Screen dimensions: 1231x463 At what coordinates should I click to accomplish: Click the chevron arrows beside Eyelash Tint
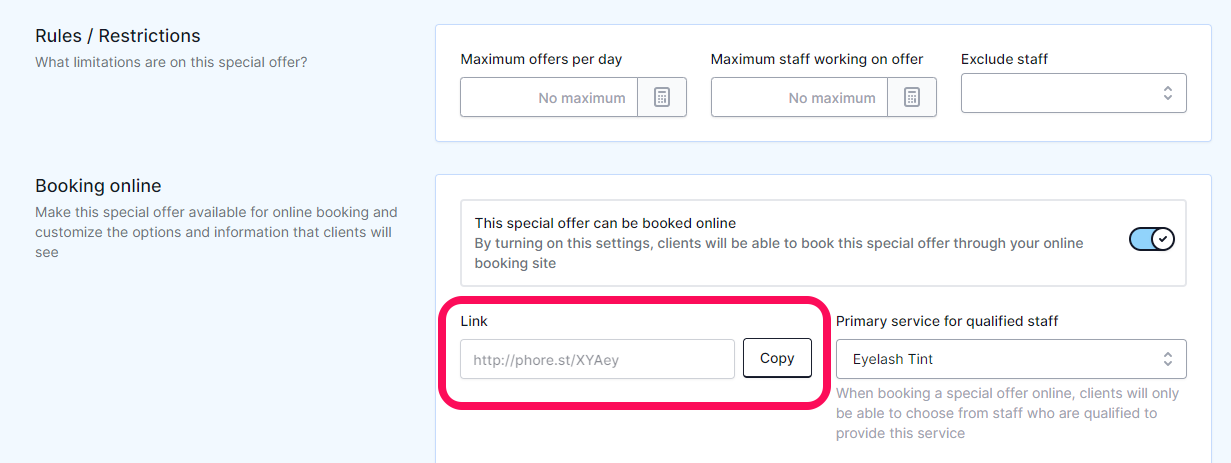pos(1167,359)
